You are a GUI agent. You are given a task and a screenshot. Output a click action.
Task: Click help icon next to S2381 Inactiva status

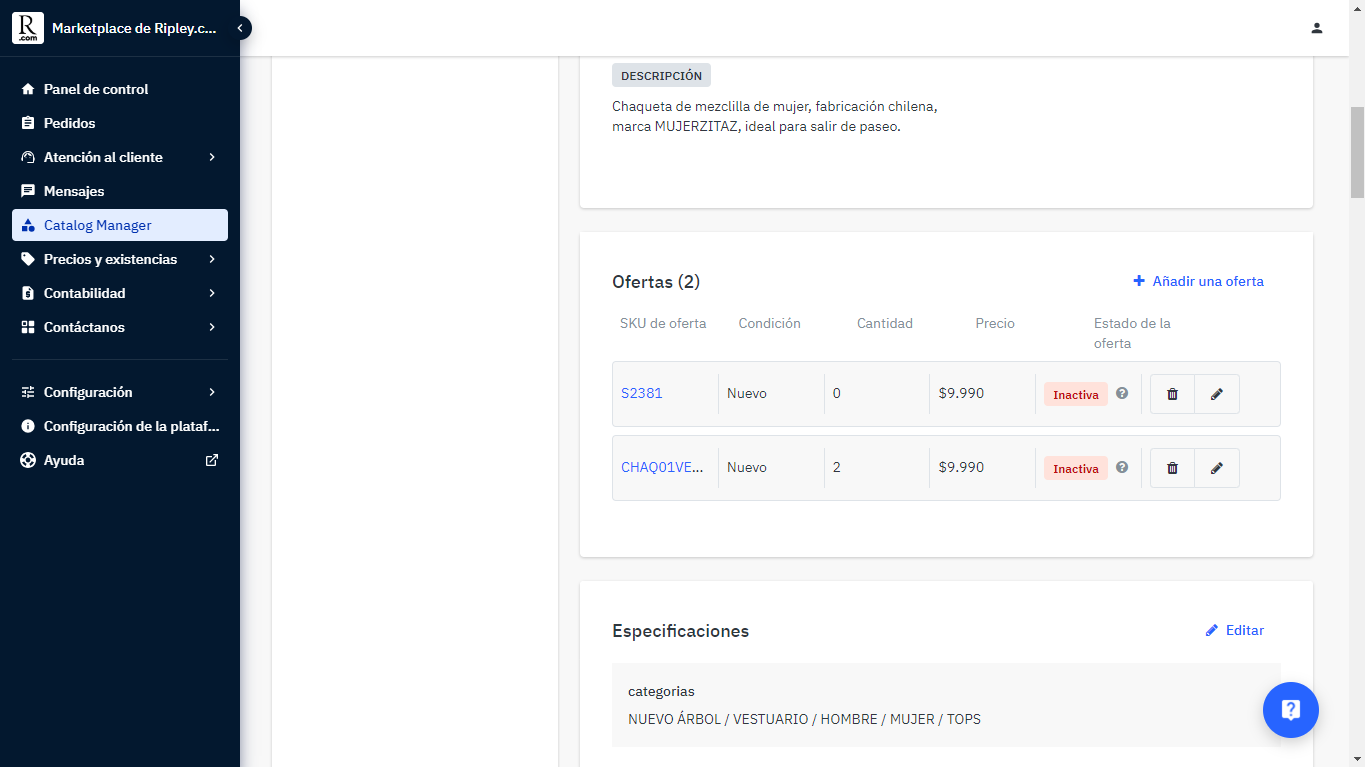coord(1122,393)
